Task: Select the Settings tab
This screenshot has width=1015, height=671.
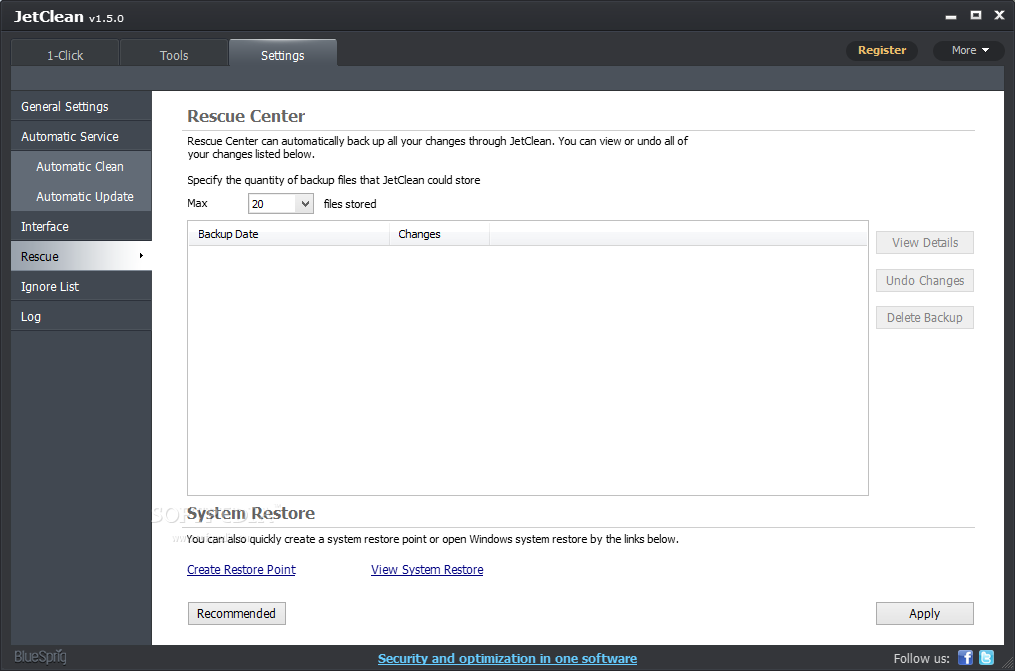Action: (x=283, y=54)
